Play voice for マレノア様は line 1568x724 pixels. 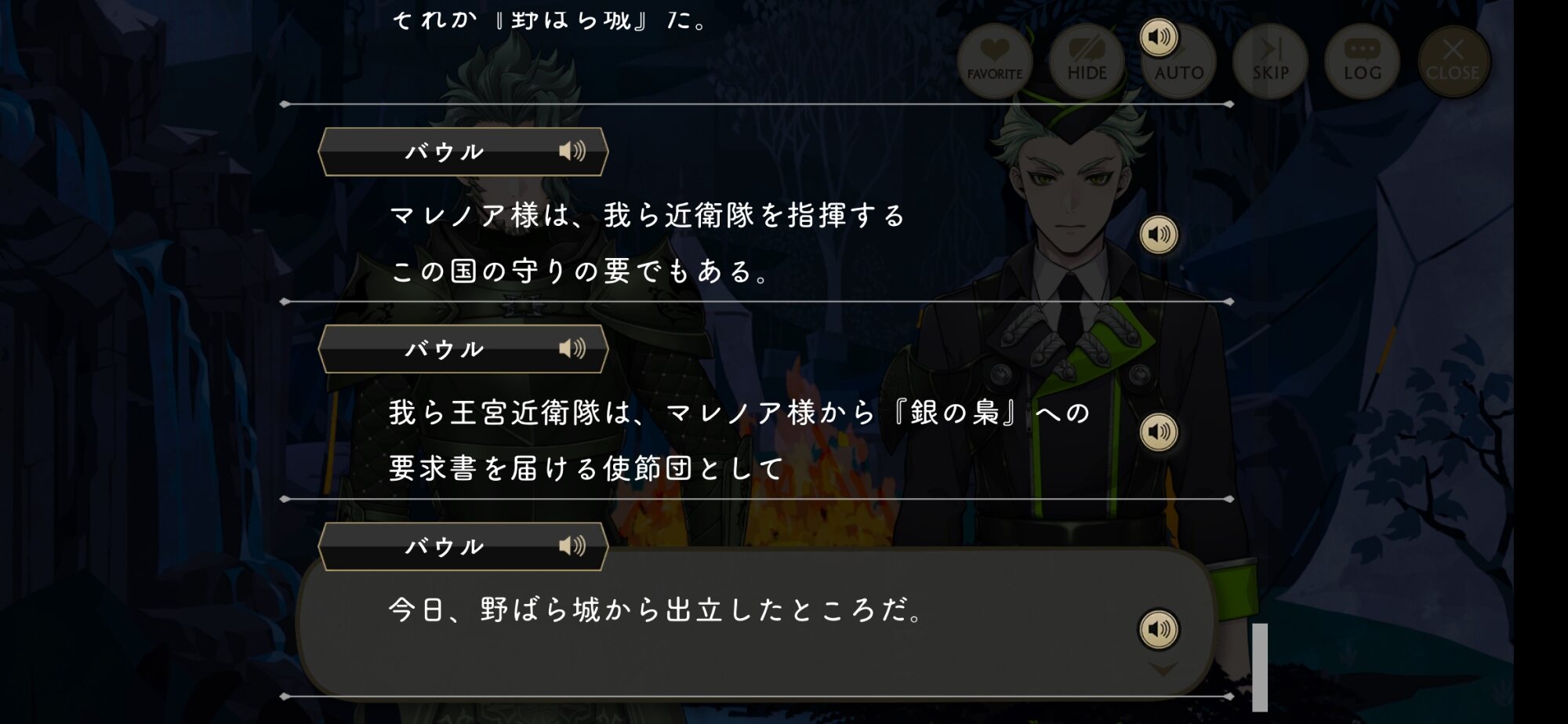click(1159, 235)
